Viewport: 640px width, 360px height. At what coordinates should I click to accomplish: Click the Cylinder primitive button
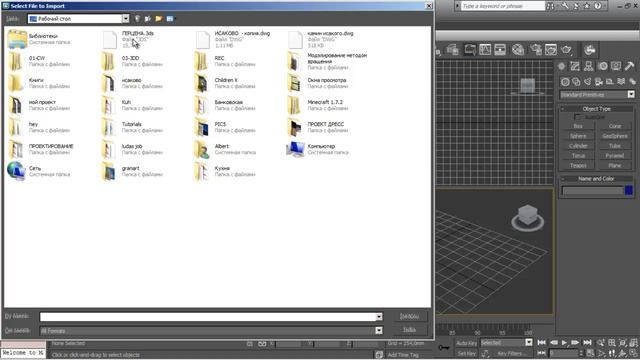point(578,146)
